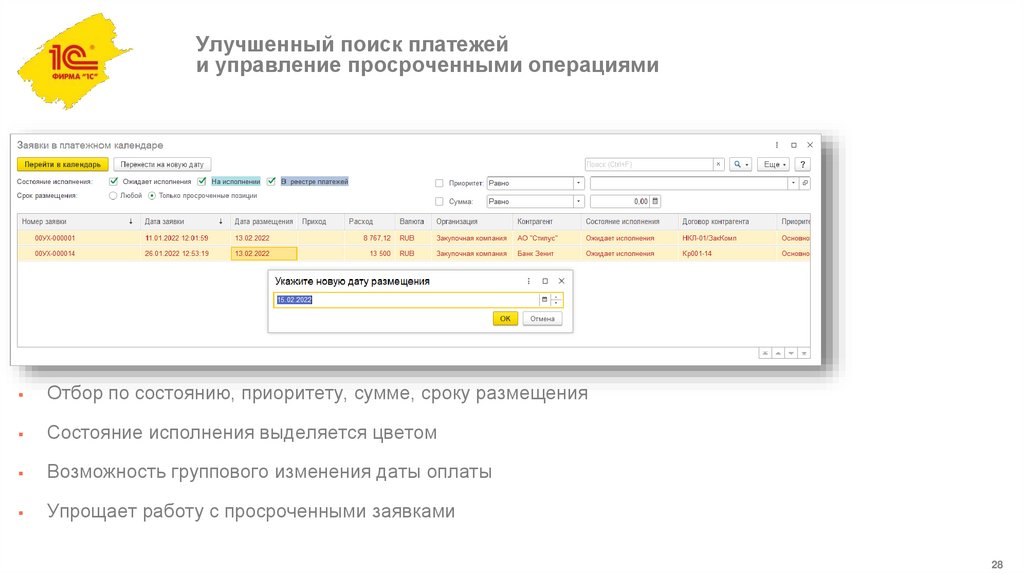1024x574 pixels.
Task: Open the Приоритет comparison 'Равно' dropdown
Action: [x=579, y=183]
